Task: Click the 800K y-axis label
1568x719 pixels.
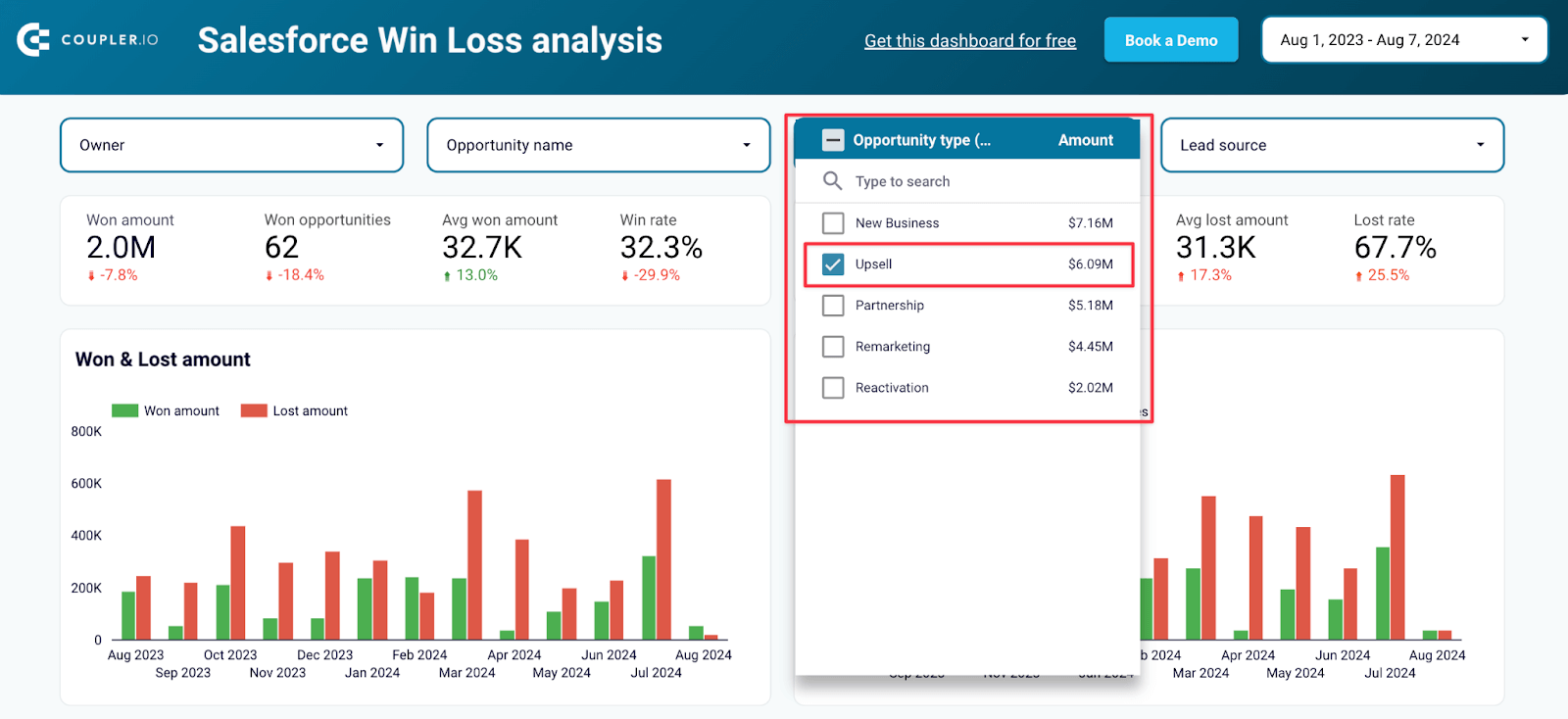Action: point(86,432)
